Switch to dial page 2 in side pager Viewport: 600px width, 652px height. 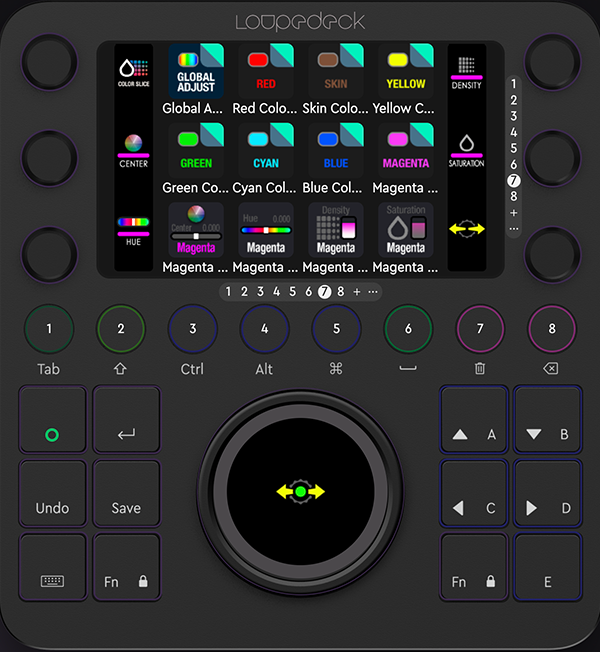(x=514, y=100)
